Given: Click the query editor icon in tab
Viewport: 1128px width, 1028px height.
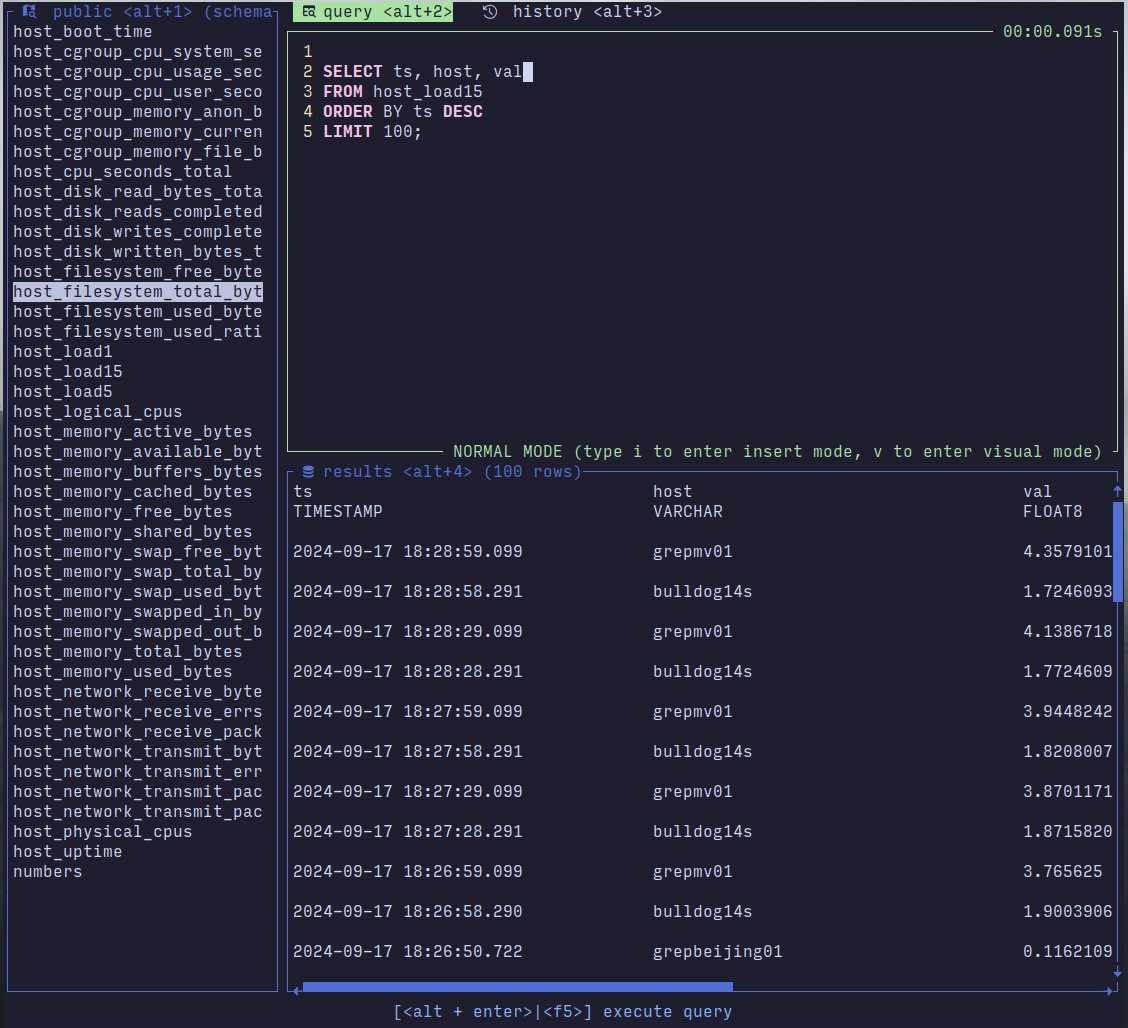Looking at the screenshot, I should pos(309,12).
